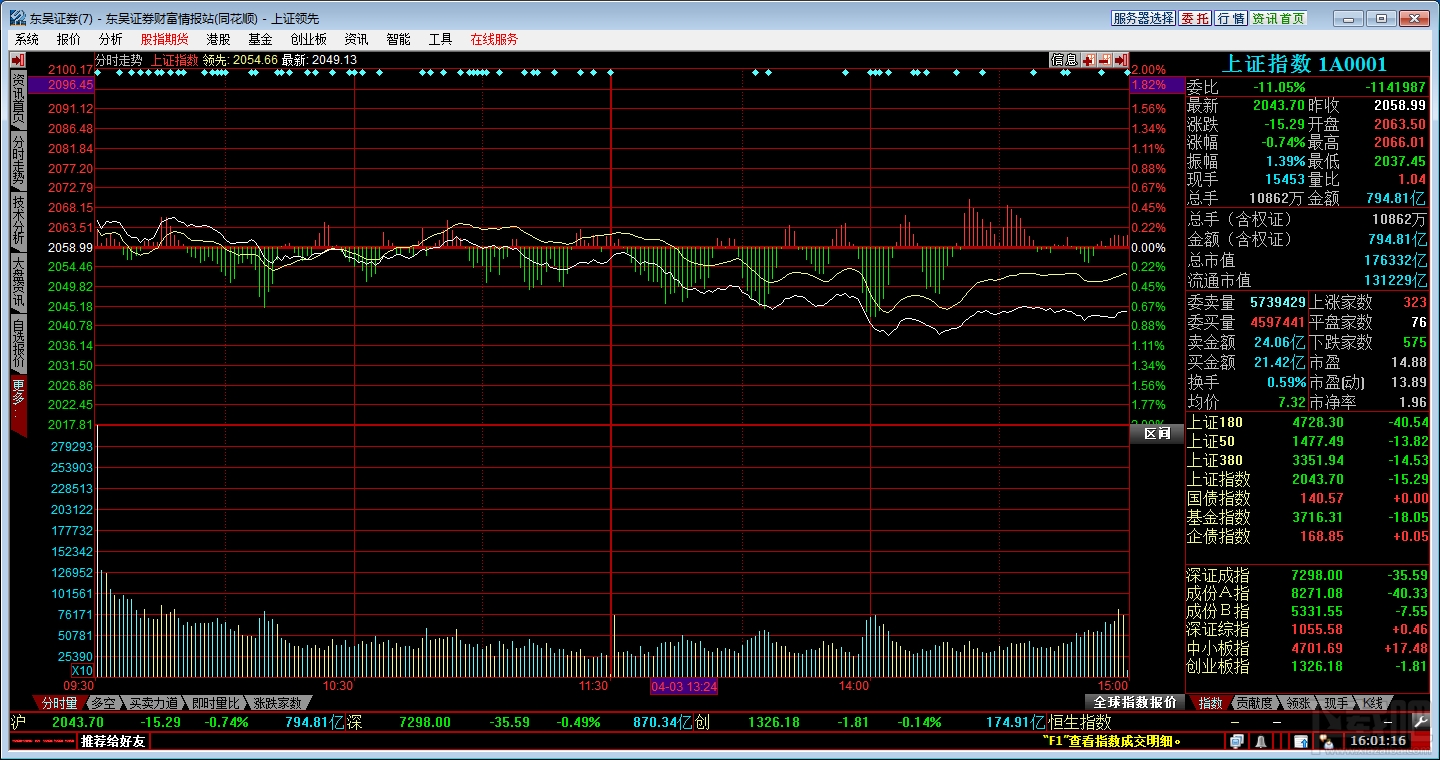Viewport: 1440px width, 760px height.
Task: Click the 东吴证券 app logo in title bar
Action: pyautogui.click(x=18, y=18)
